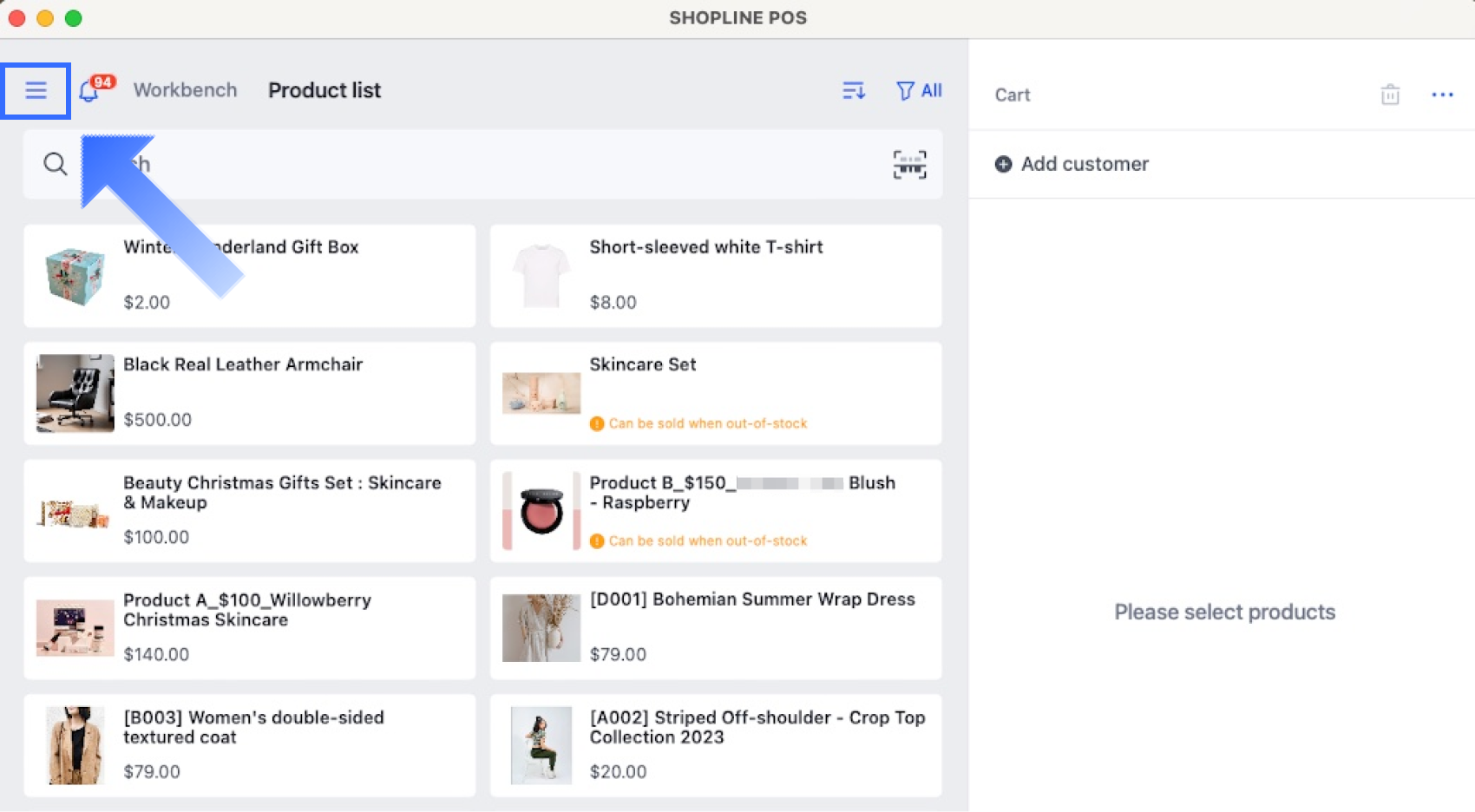Click the Add customer plus icon
The height and width of the screenshot is (812, 1475).
pos(1003,164)
